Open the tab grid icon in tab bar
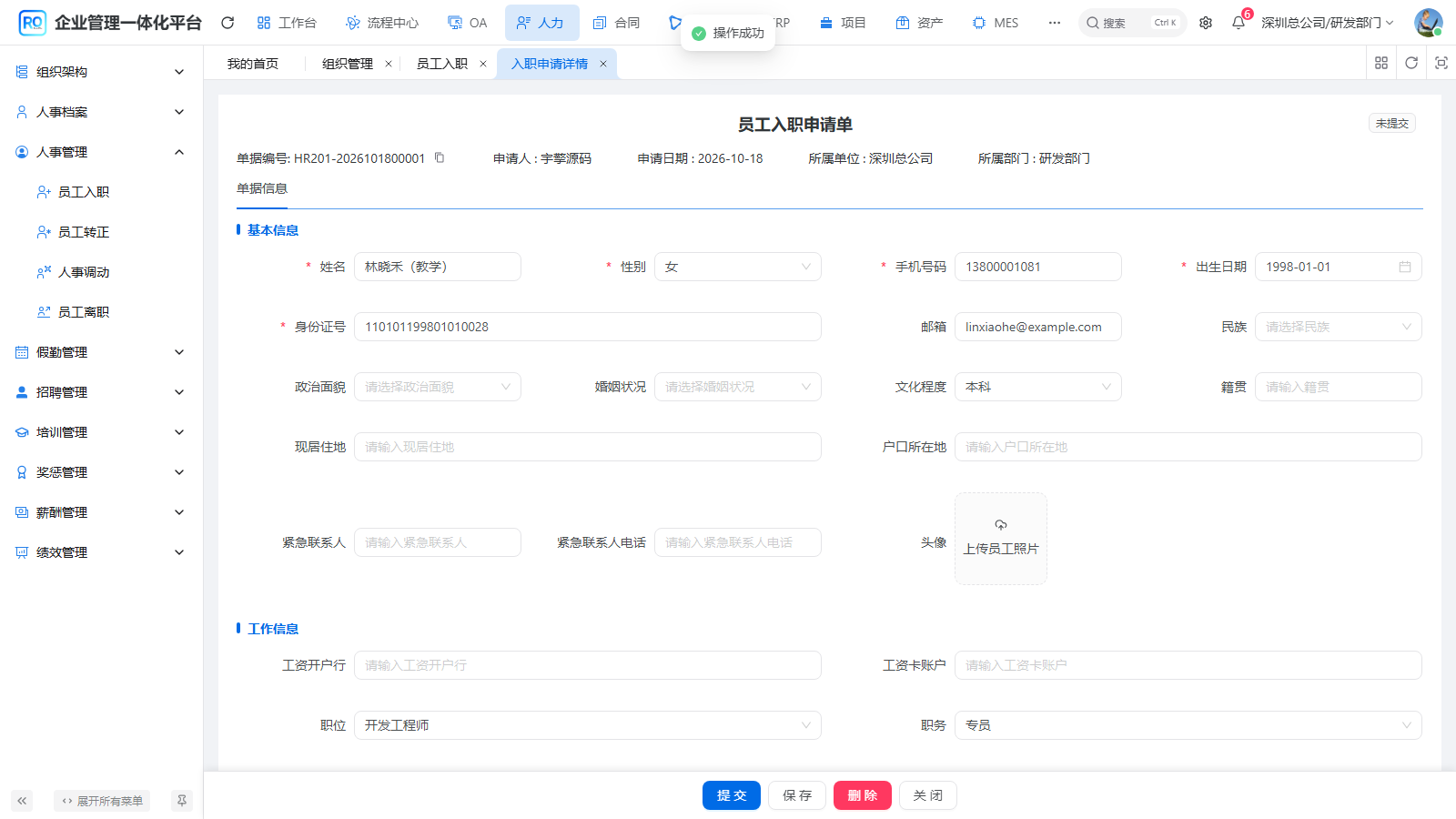Viewport: 1456px width, 819px height. point(1381,63)
